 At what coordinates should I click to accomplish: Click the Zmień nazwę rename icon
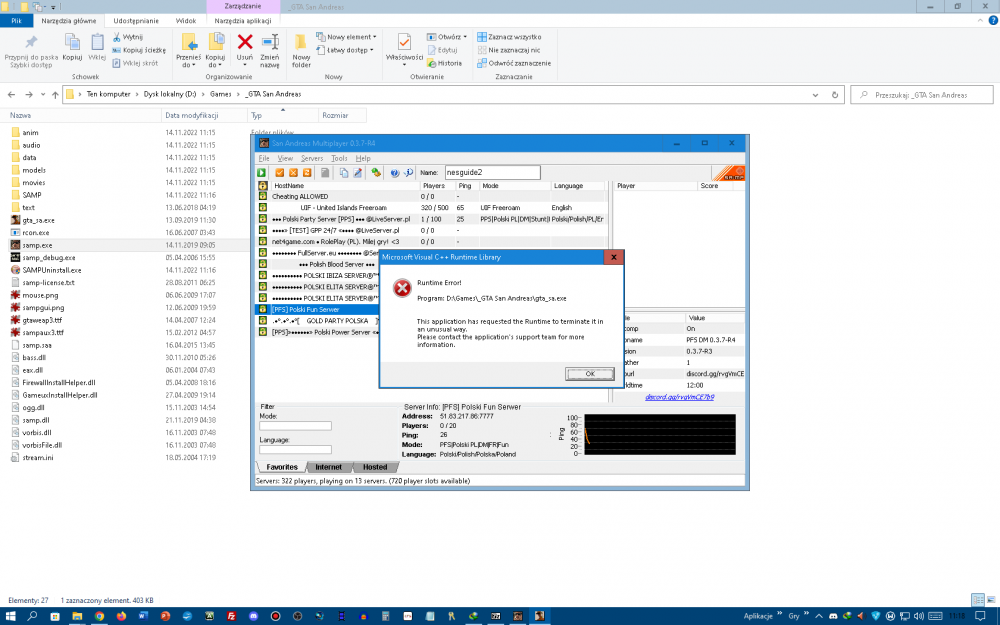[x=269, y=42]
